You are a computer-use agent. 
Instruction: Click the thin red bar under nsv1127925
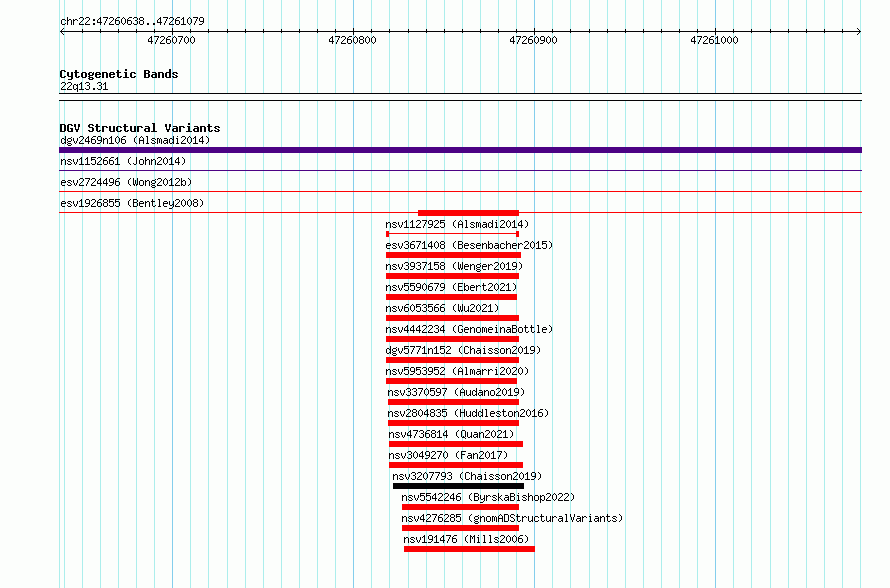pyautogui.click(x=452, y=234)
